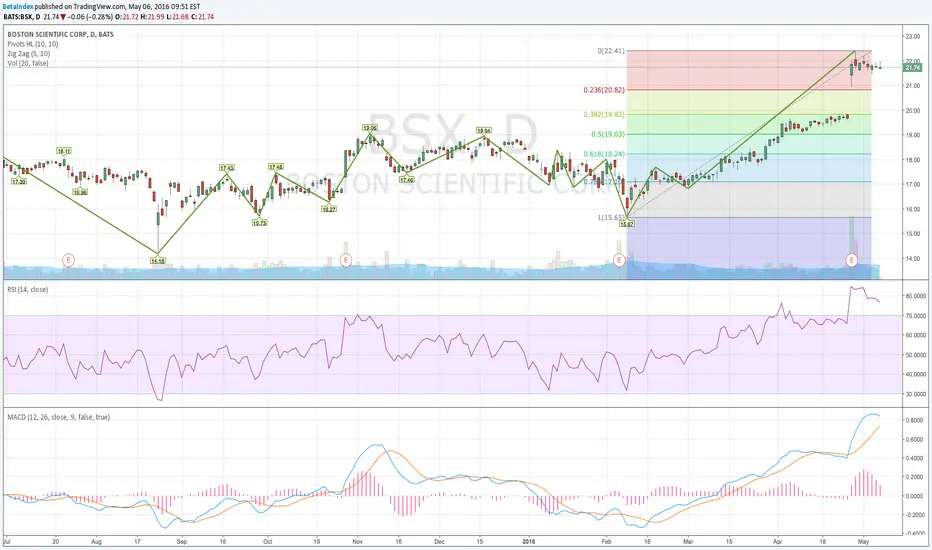Image resolution: width=932 pixels, height=550 pixels.
Task: Click the earnings E marker in February
Action: [619, 260]
